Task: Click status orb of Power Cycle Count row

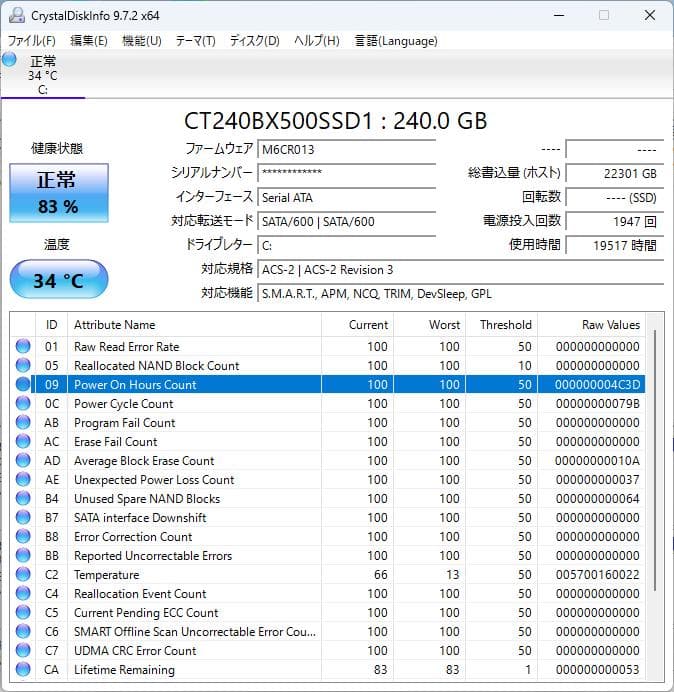Action: (x=23, y=403)
